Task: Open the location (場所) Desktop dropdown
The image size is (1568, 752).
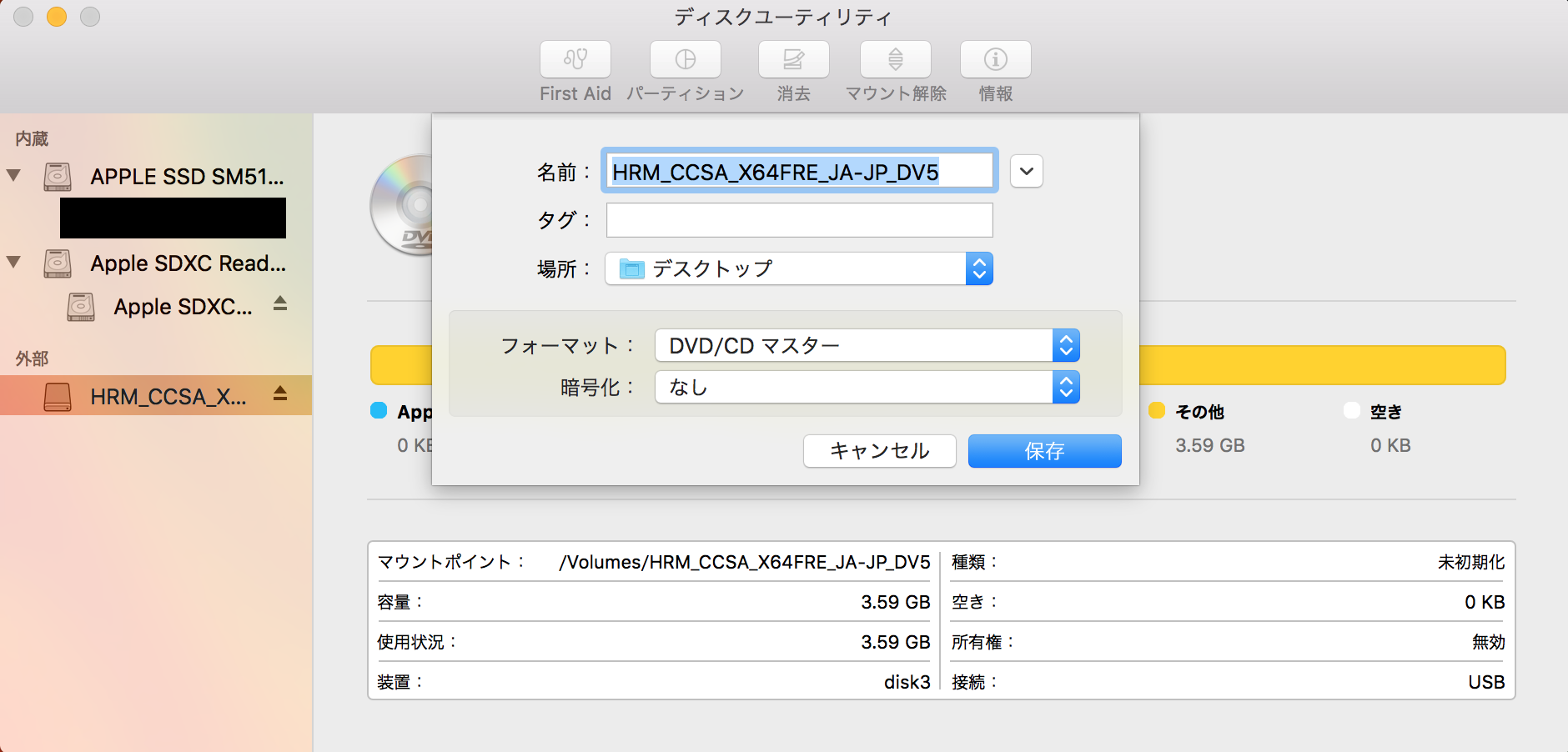Action: coord(798,268)
